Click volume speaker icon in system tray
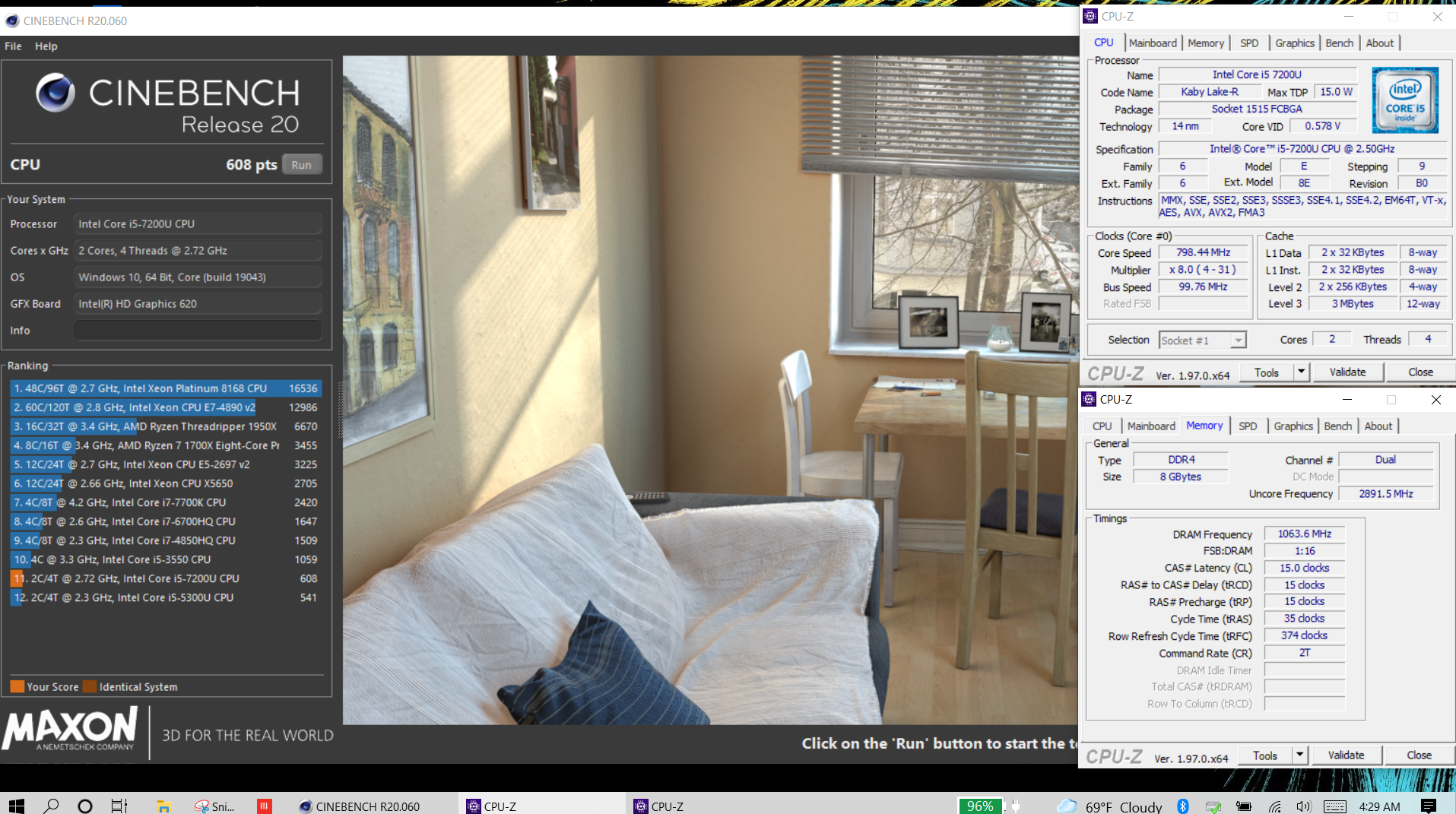1456x814 pixels. pyautogui.click(x=1304, y=806)
